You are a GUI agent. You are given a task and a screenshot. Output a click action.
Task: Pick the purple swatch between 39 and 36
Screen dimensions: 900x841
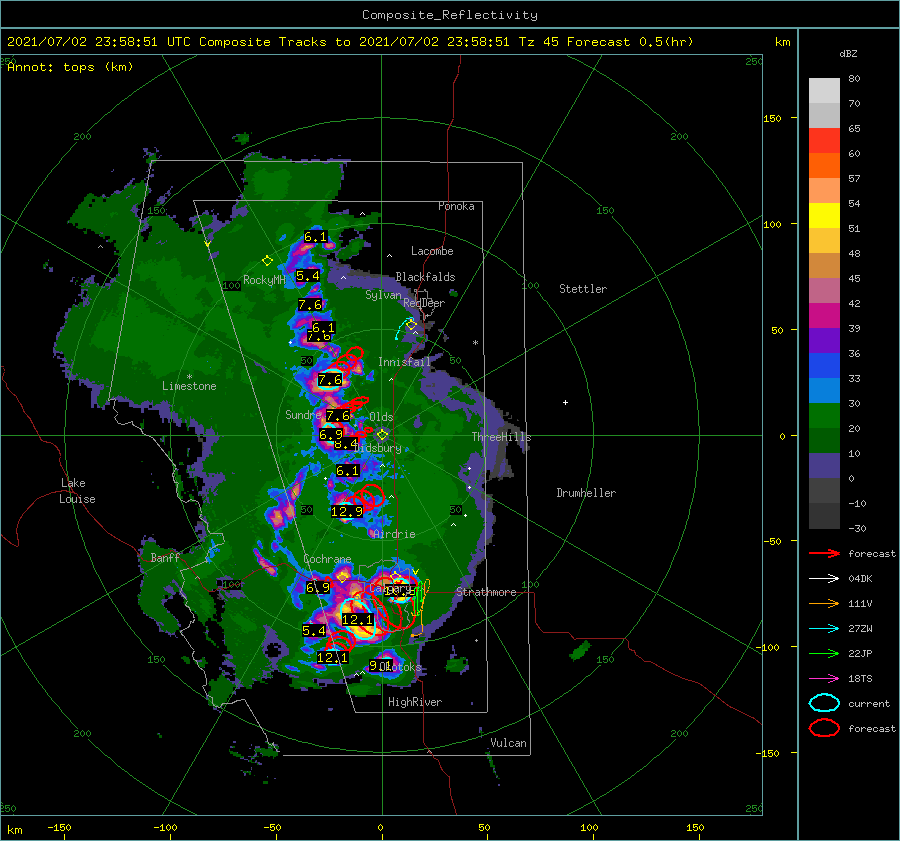click(x=824, y=340)
